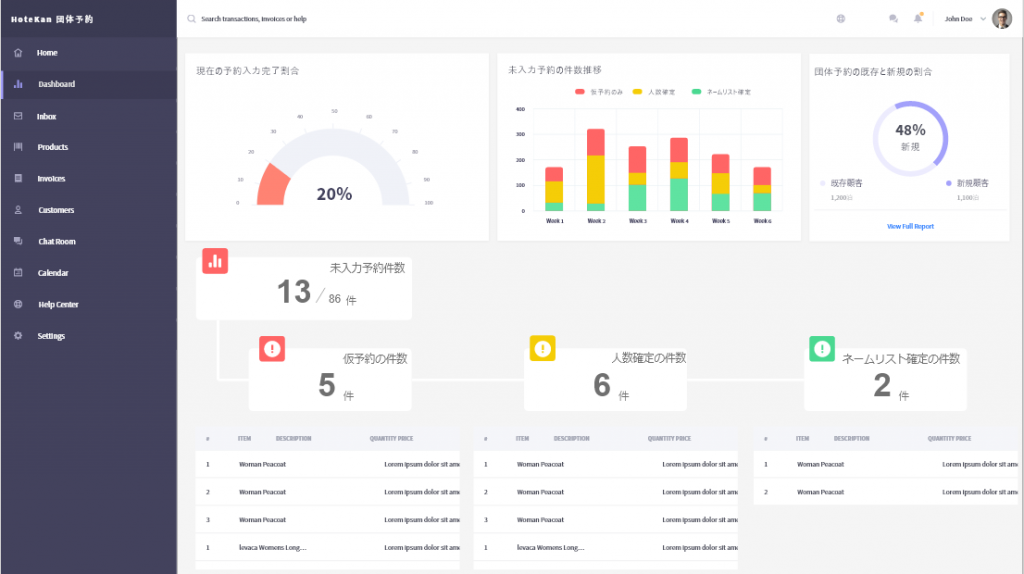Click 未入力予約の件数推移 chart title
This screenshot has width=1024, height=574.
pyautogui.click(x=554, y=70)
